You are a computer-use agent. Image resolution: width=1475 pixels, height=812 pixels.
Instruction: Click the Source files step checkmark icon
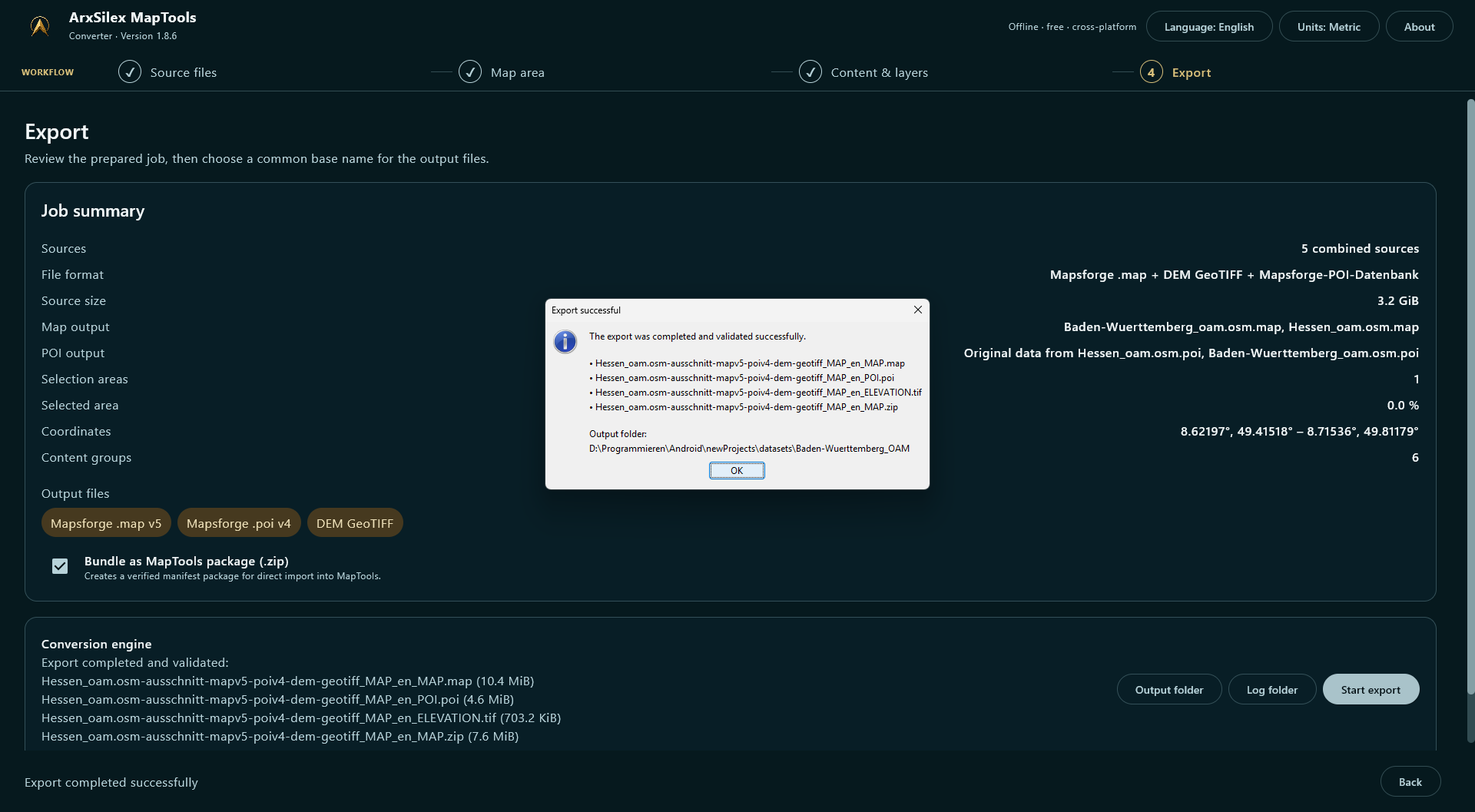[130, 72]
